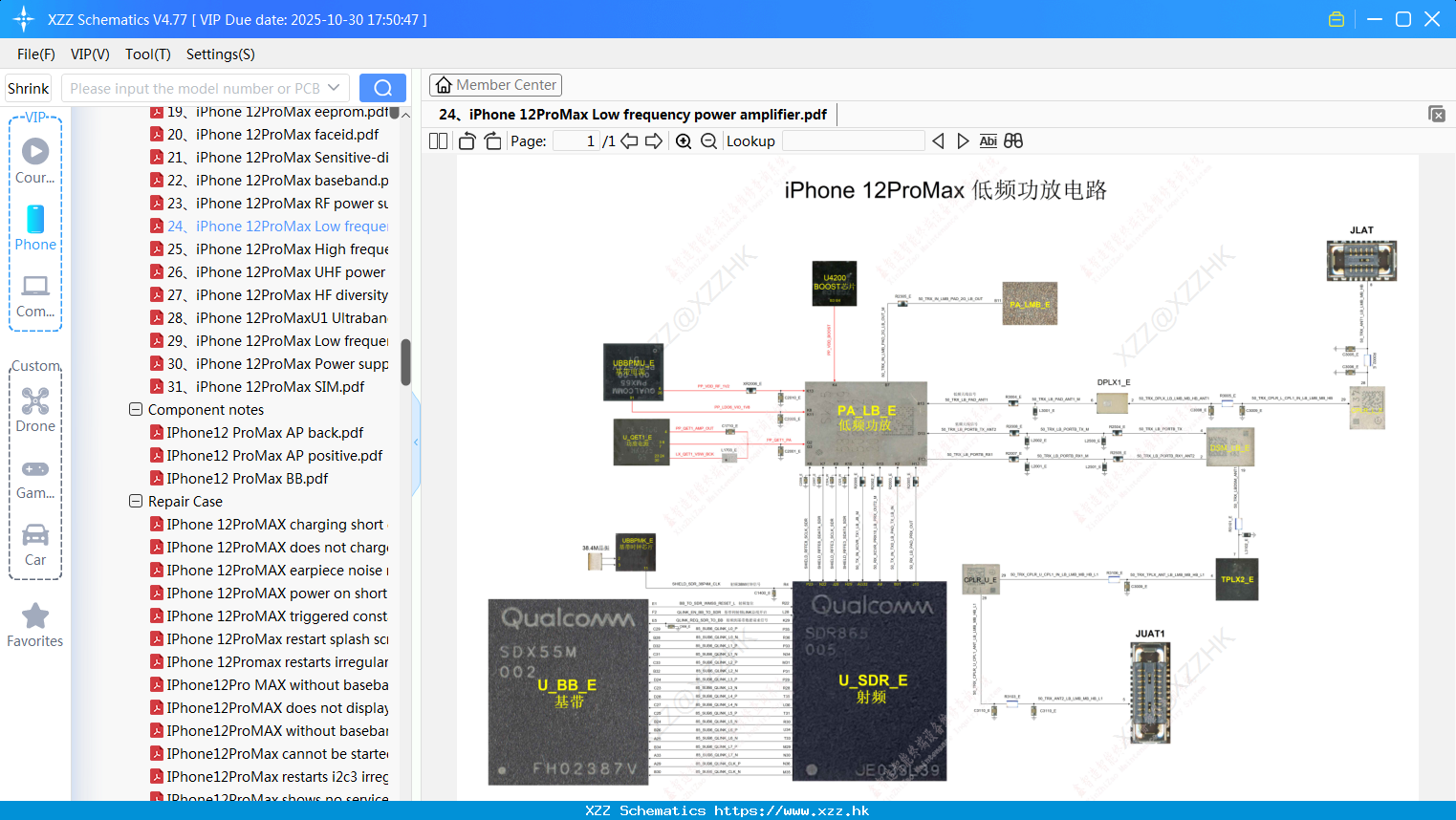Image resolution: width=1456 pixels, height=820 pixels.
Task: Focus the model number or PCB search field
Action: [194, 88]
